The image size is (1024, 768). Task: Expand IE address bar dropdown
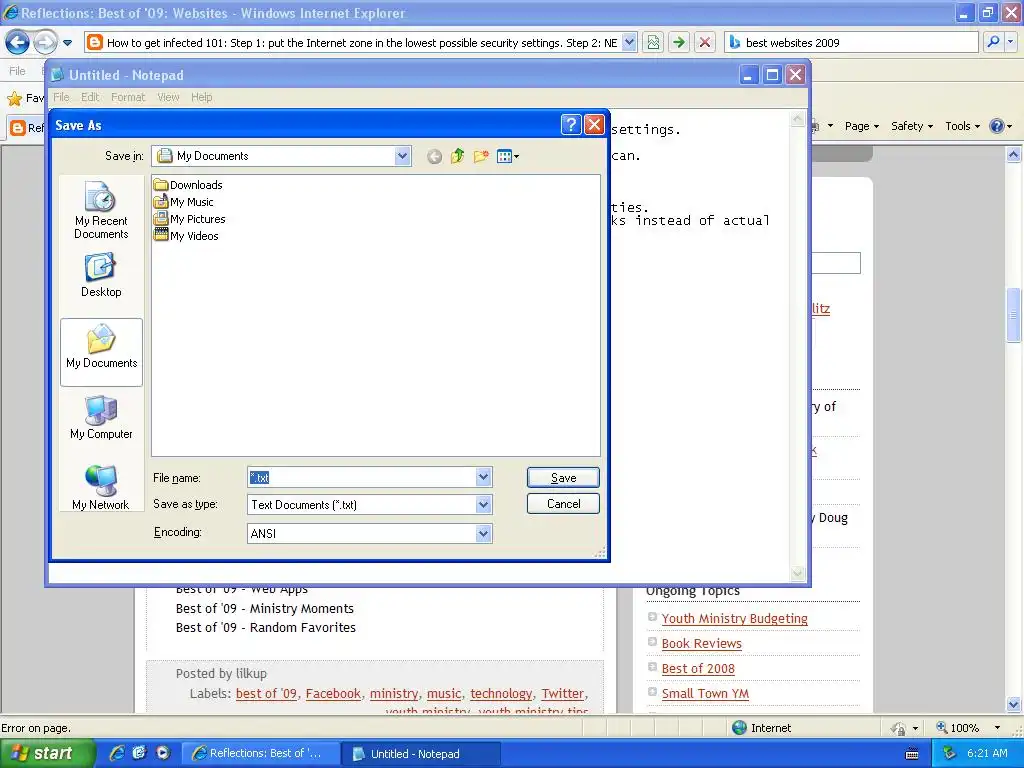[x=629, y=42]
